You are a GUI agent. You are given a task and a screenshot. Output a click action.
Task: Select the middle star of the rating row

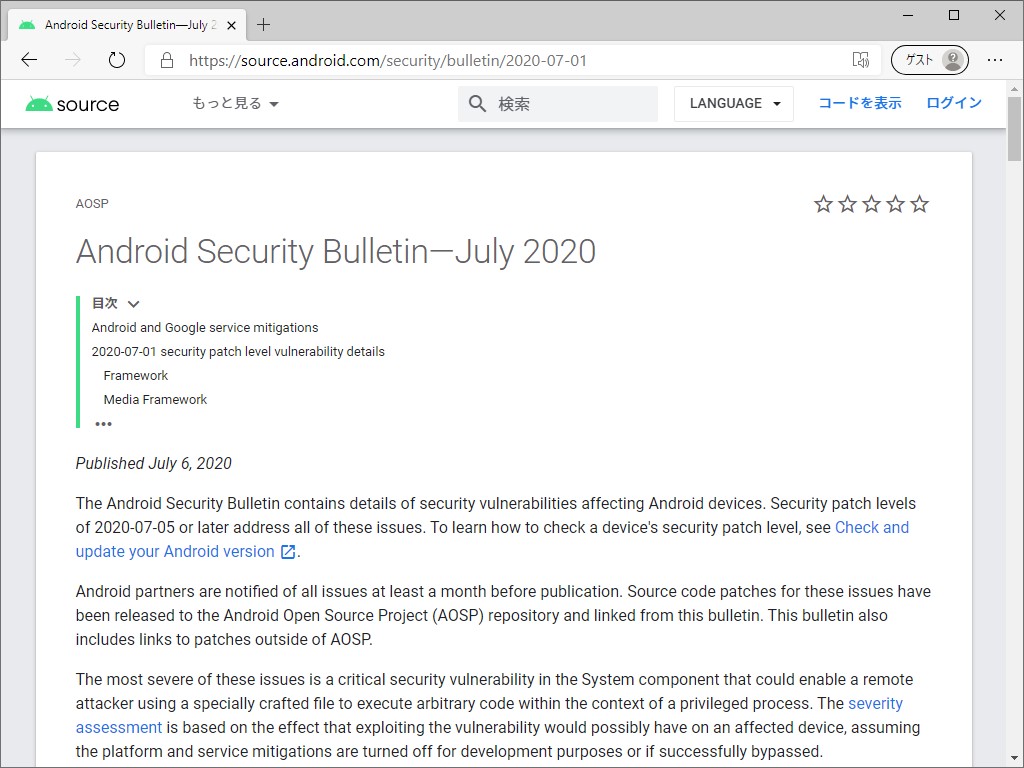871,203
